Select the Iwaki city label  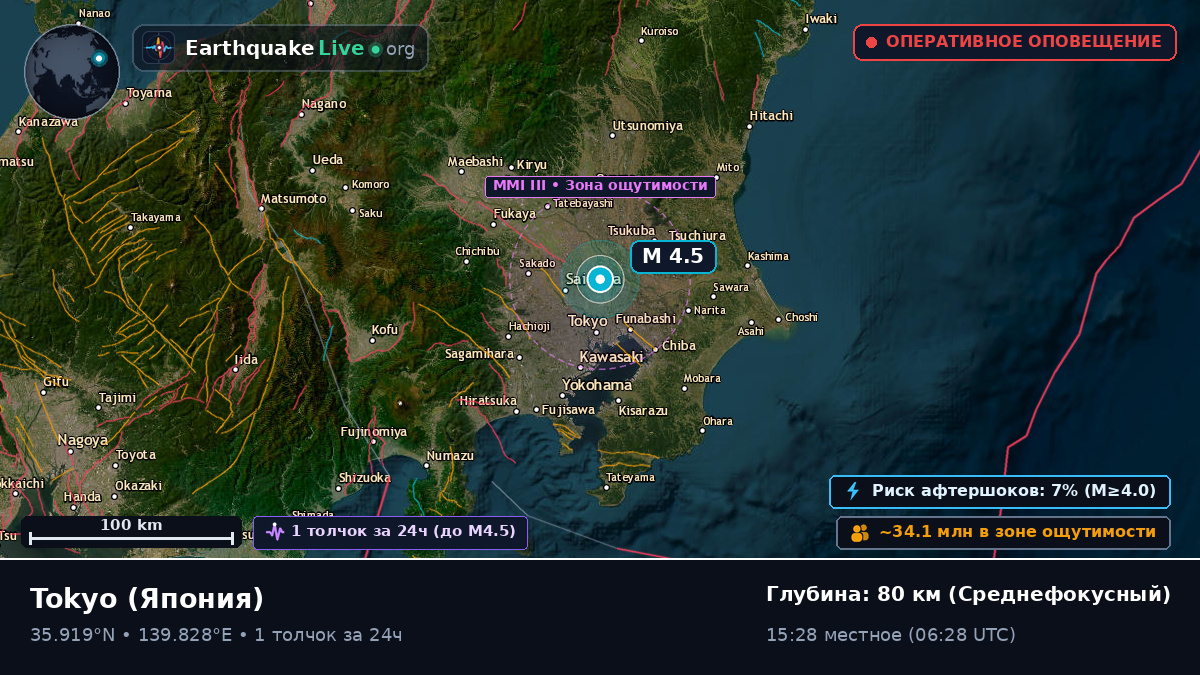coord(821,19)
